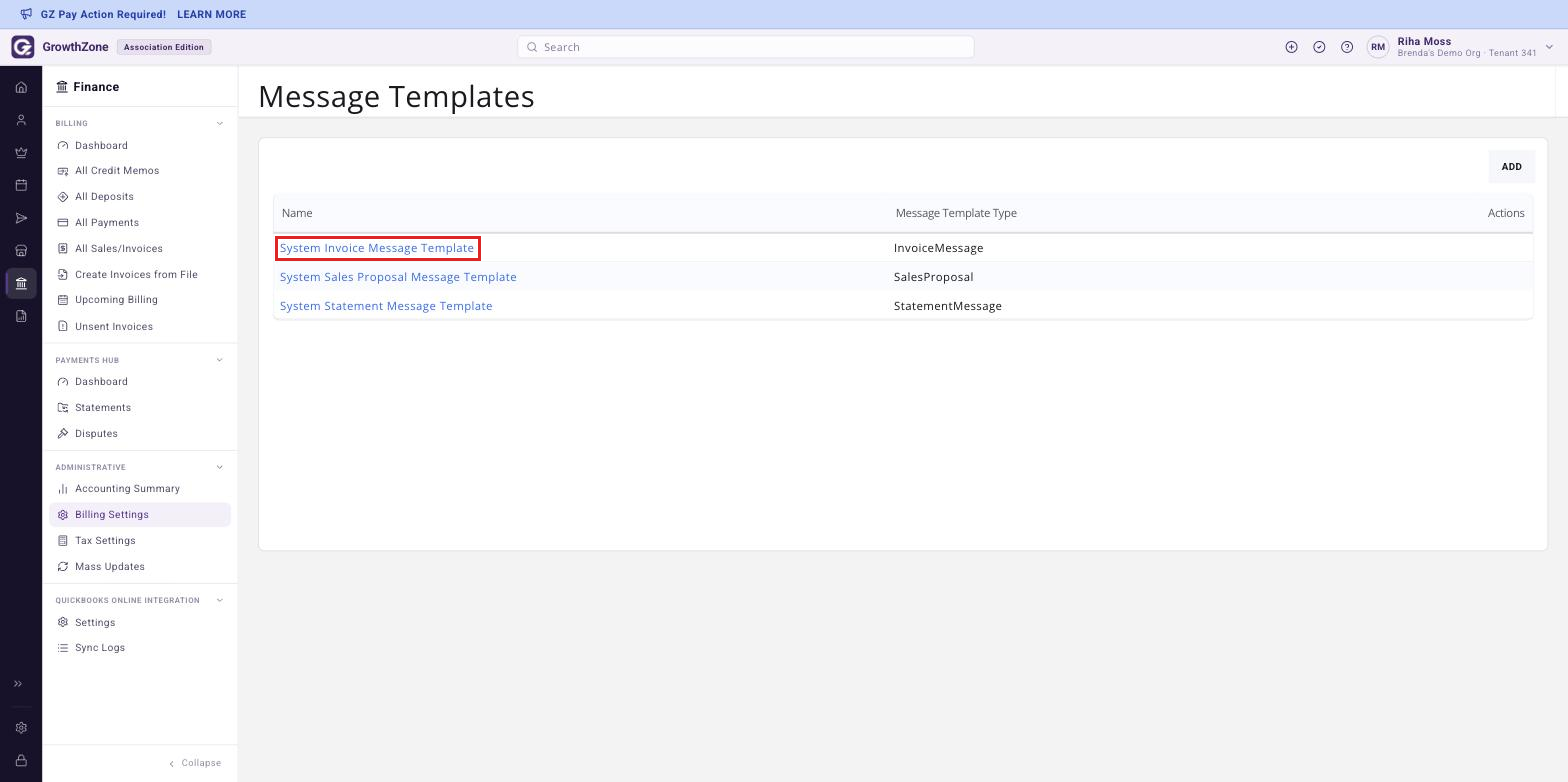This screenshot has height=782, width=1568.
Task: Click the lock icon in left rail
Action: click(21, 761)
